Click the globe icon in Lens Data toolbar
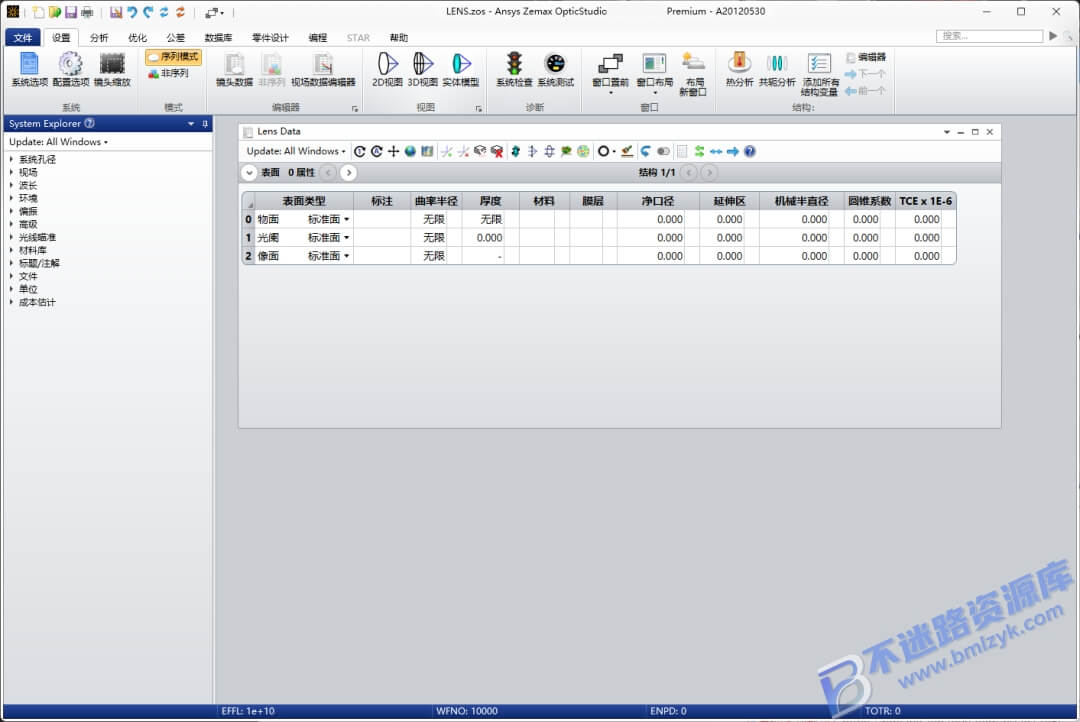The width and height of the screenshot is (1080, 722). click(411, 151)
